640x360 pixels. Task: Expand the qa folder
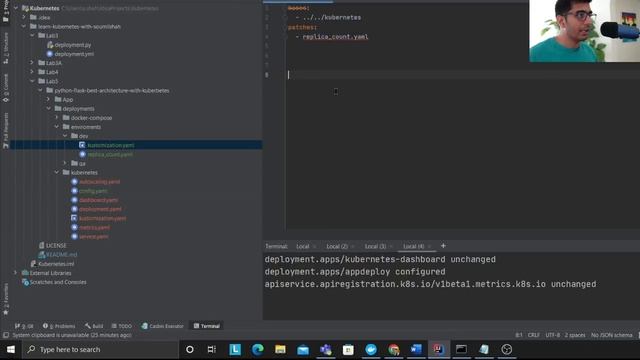pos(64,163)
